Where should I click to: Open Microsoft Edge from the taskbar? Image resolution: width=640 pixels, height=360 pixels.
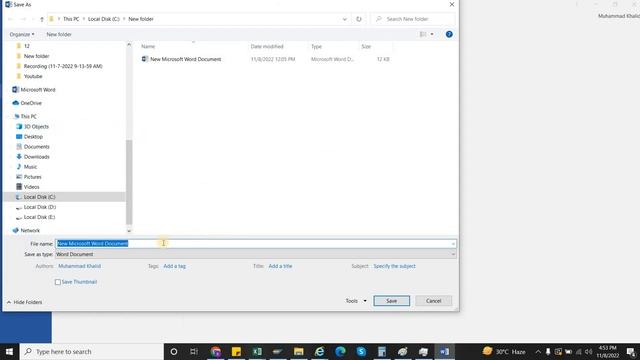pos(340,351)
